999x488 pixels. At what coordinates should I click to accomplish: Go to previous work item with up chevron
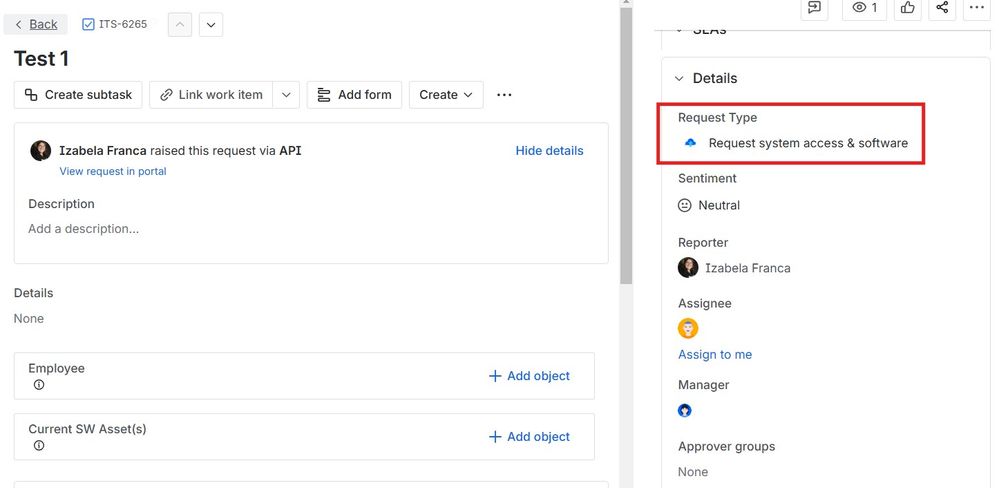pyautogui.click(x=180, y=25)
